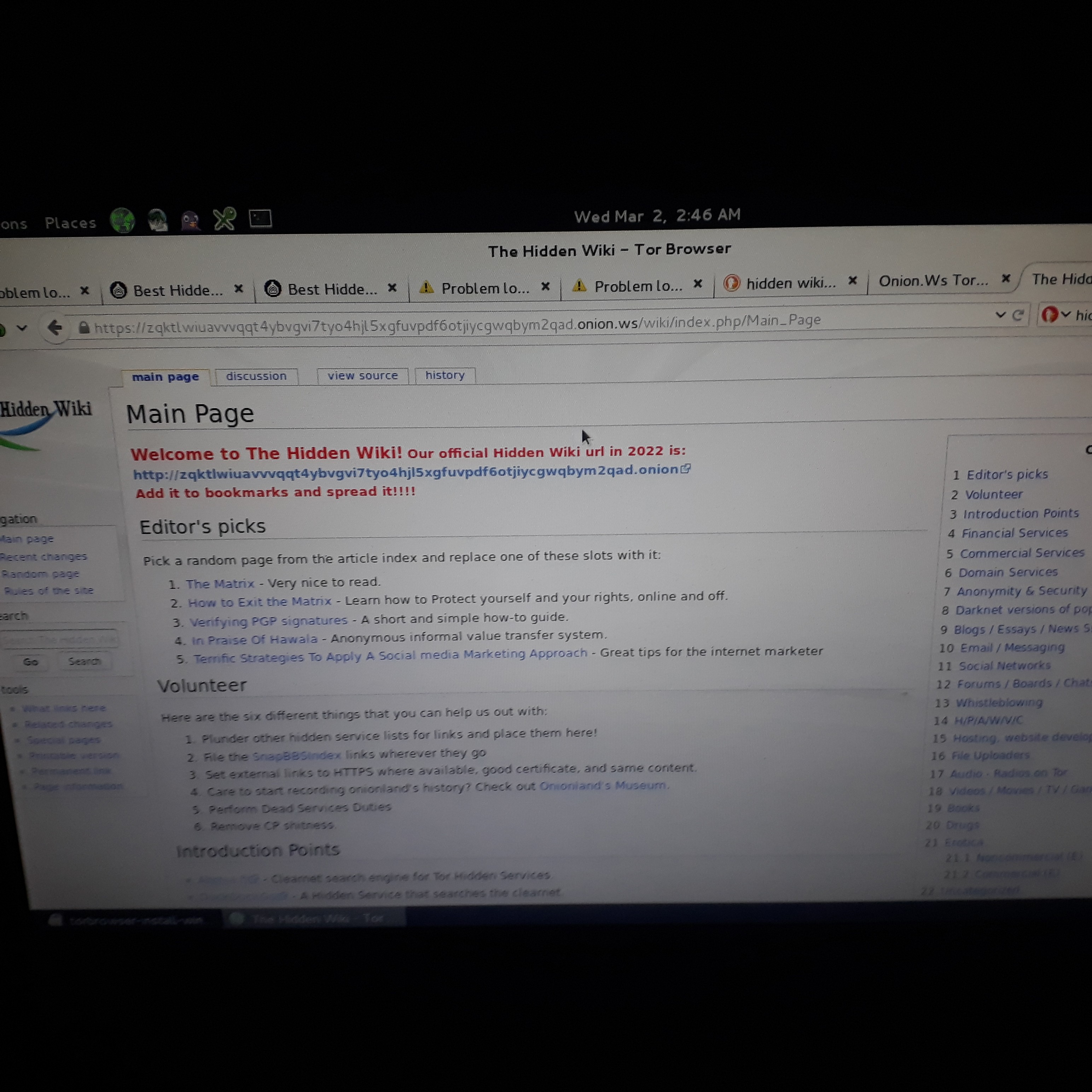Click the sidebar "Search" button
1092x1092 pixels.
tap(84, 661)
